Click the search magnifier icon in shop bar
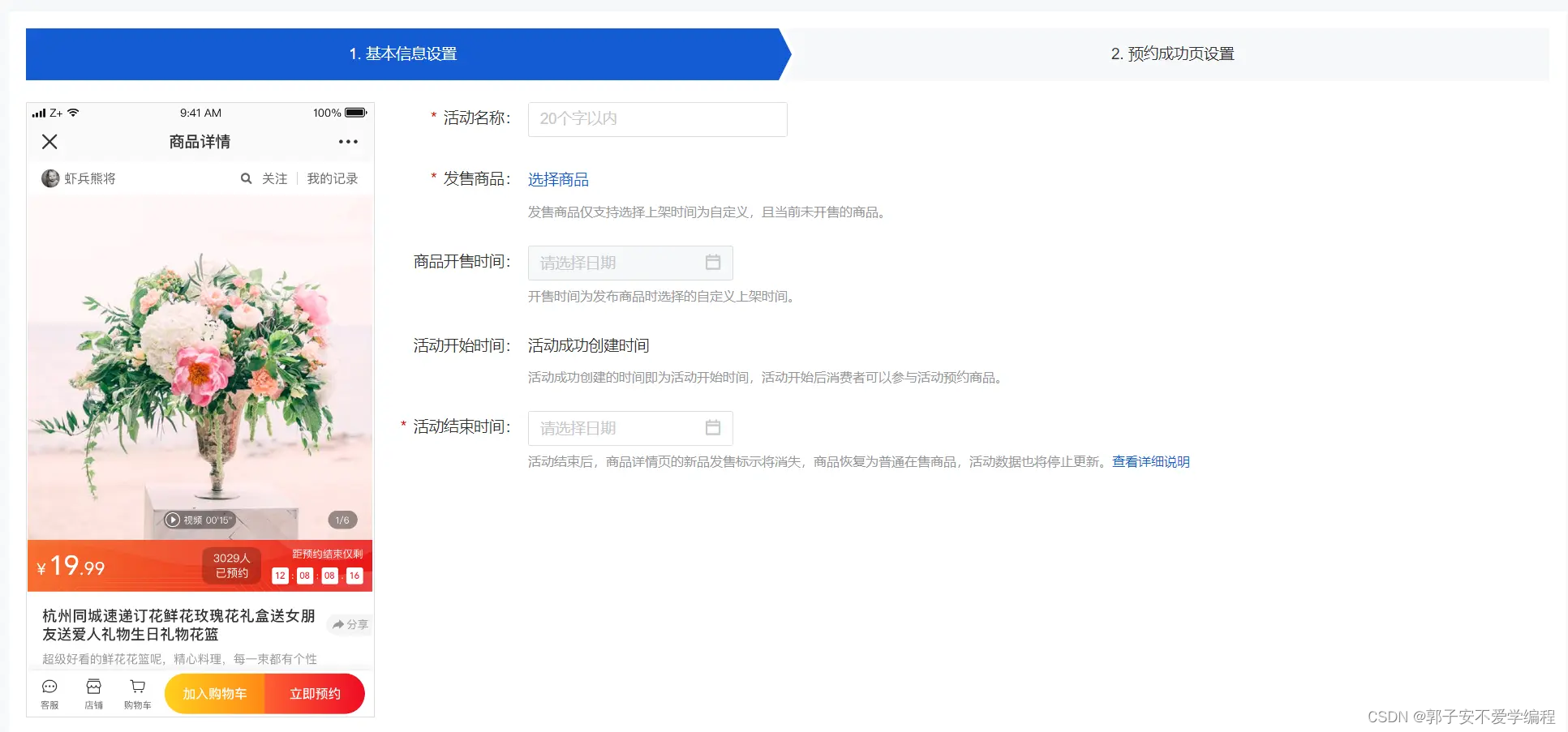Image resolution: width=1568 pixels, height=732 pixels. click(246, 178)
